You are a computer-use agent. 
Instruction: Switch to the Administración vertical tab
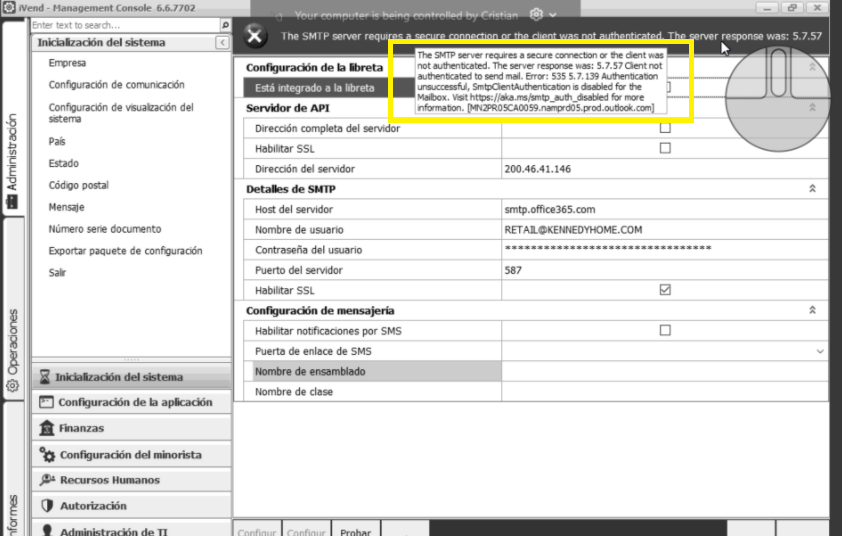12,118
